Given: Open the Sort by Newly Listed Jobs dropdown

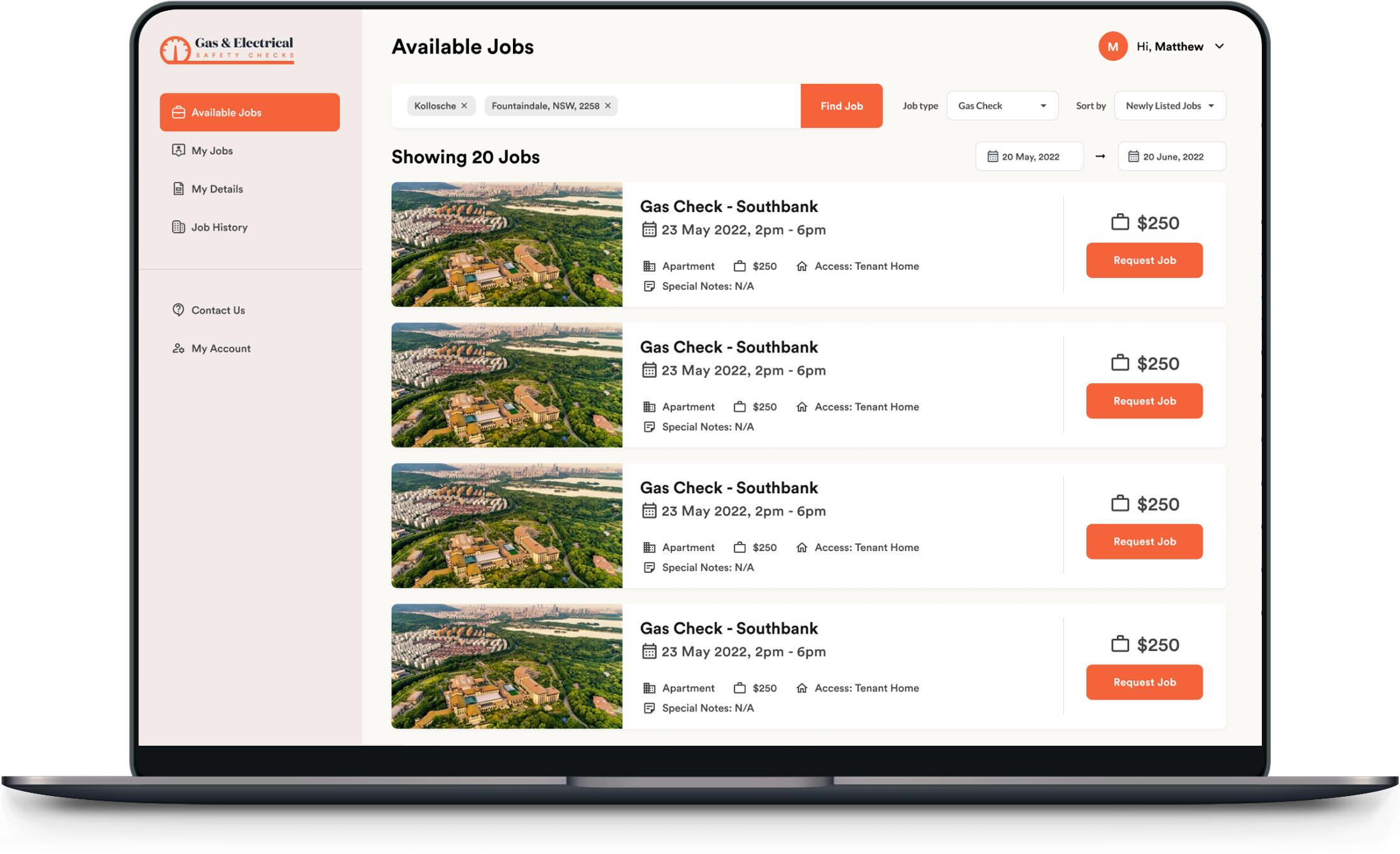Looking at the screenshot, I should 1170,106.
